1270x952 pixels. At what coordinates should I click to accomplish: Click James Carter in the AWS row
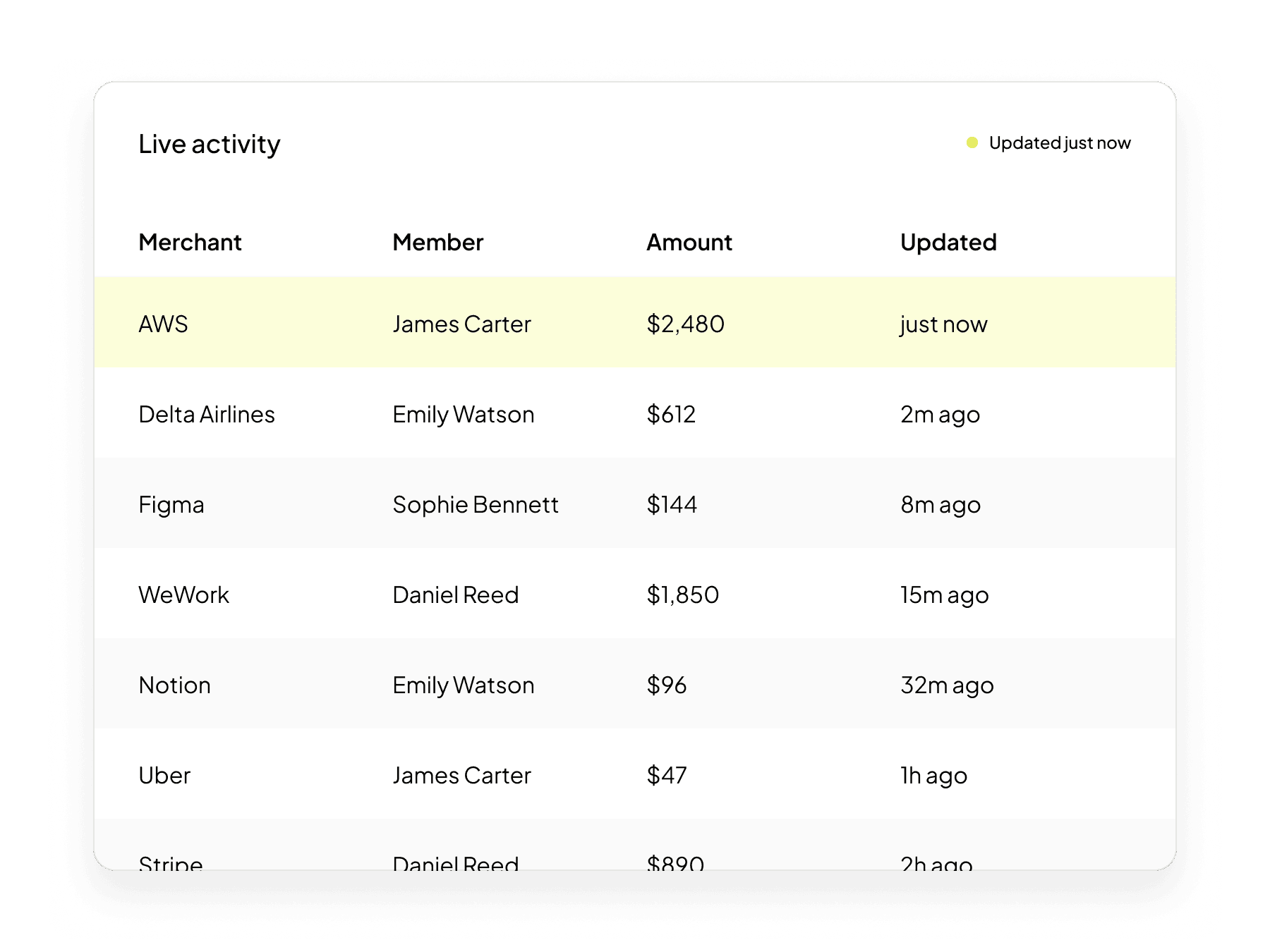pos(461,324)
